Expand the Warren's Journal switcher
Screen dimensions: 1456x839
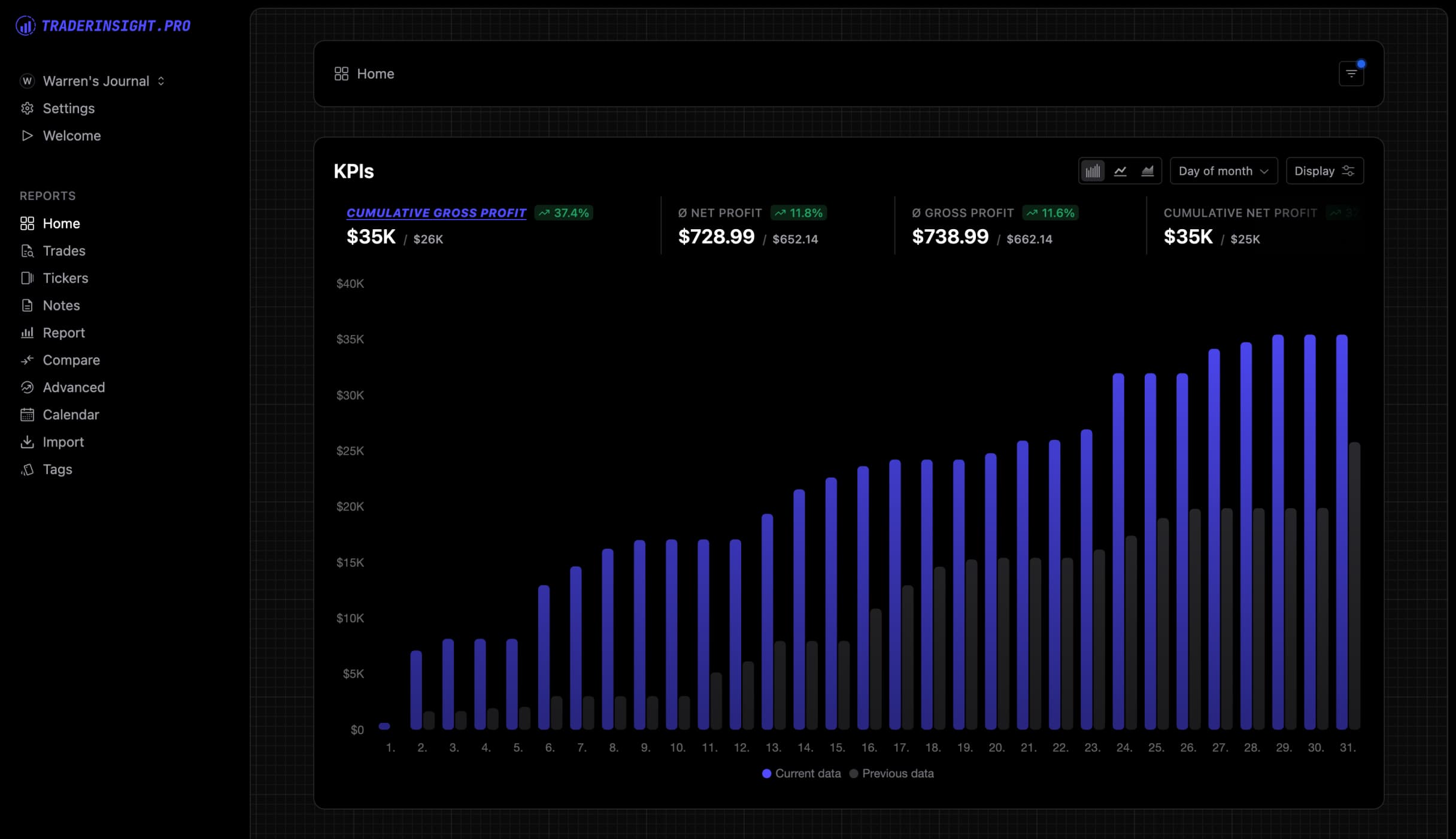pyautogui.click(x=96, y=81)
